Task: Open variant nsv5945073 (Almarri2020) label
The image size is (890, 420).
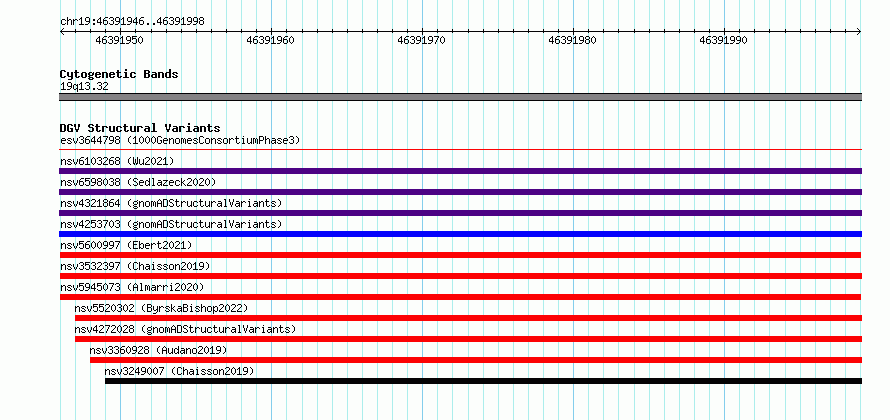Action: click(132, 287)
